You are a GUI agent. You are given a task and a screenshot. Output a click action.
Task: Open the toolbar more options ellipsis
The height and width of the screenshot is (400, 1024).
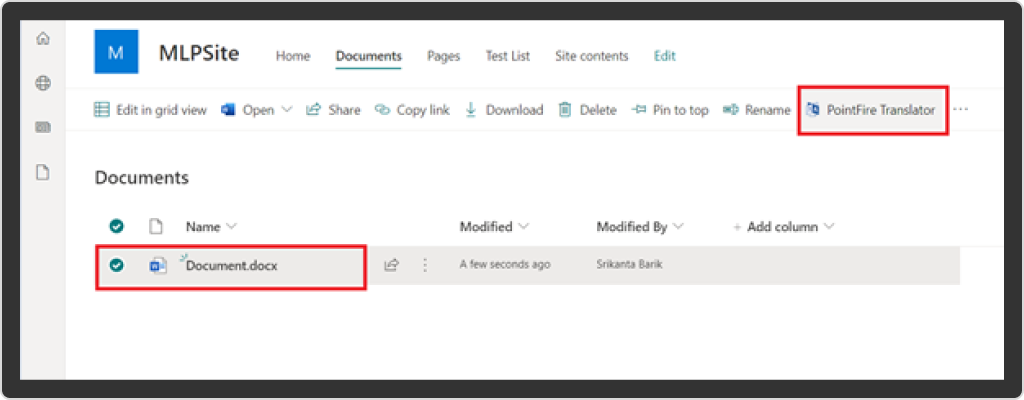pyautogui.click(x=960, y=110)
